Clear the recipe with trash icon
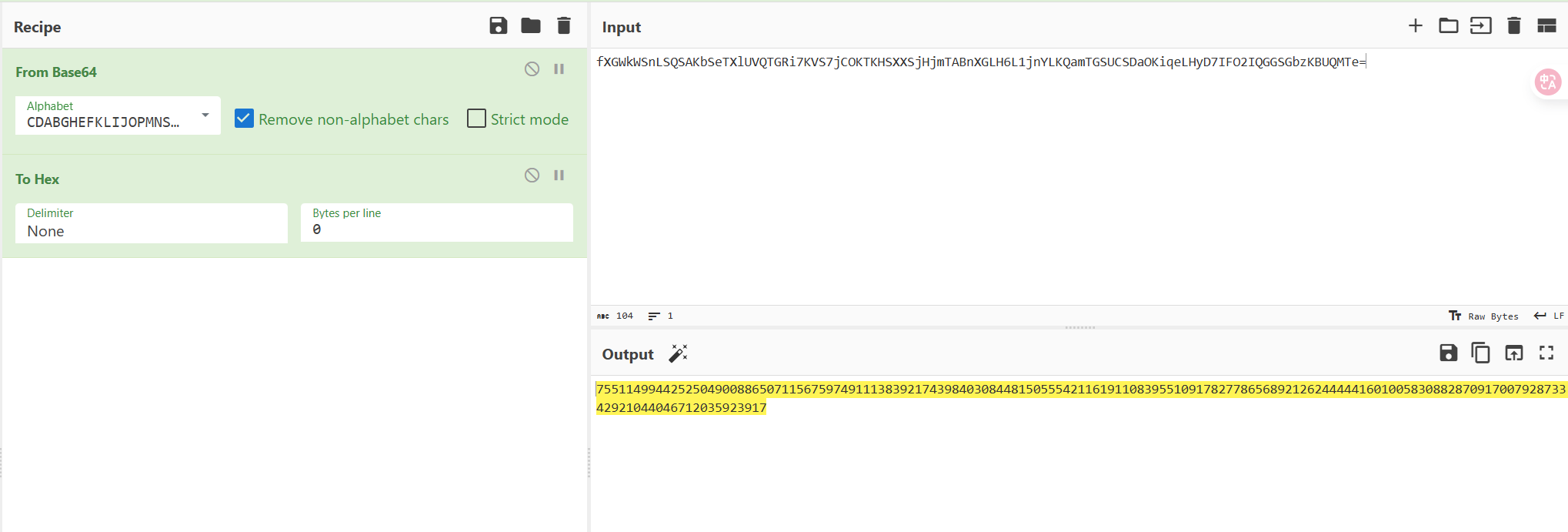Image resolution: width=1568 pixels, height=532 pixels. [x=564, y=26]
